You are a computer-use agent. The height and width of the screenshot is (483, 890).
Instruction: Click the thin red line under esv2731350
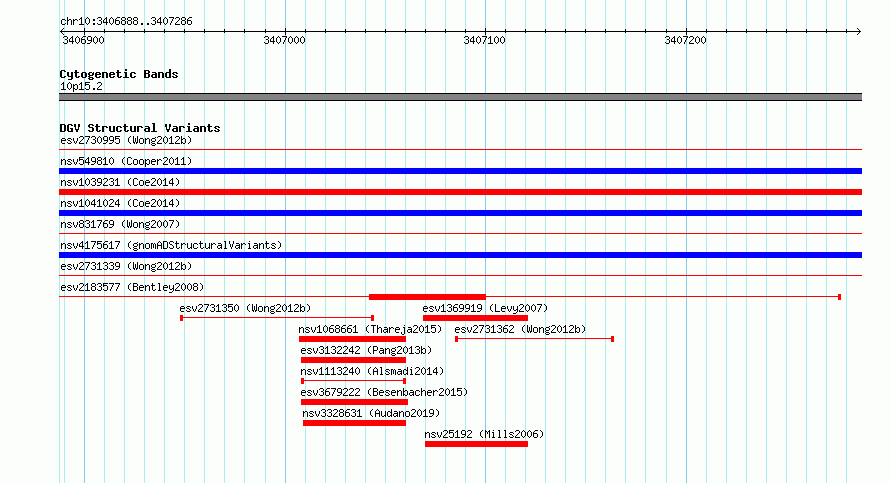pos(277,318)
